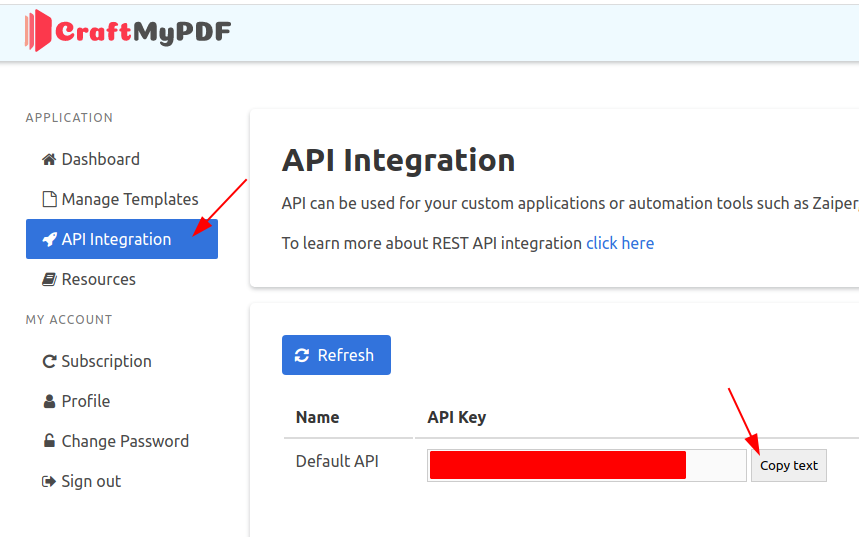Click the 'Name' column header
This screenshot has width=859, height=537.
coord(317,418)
